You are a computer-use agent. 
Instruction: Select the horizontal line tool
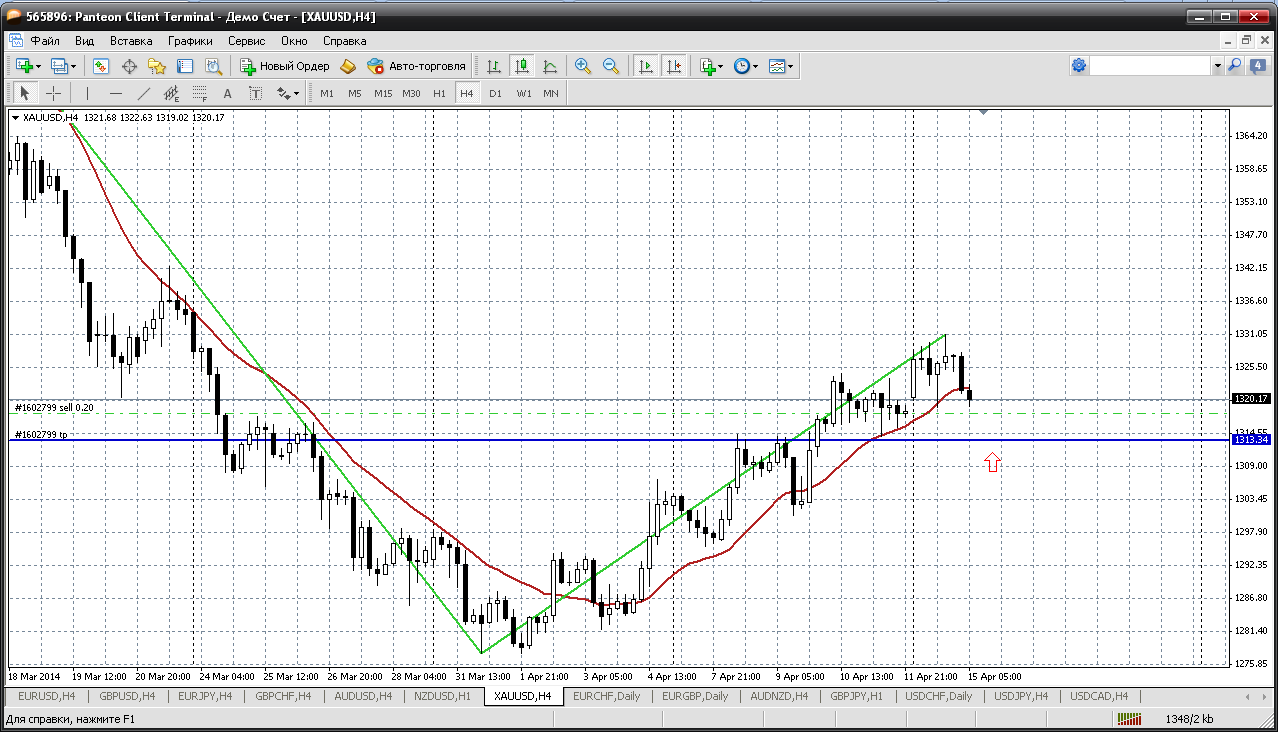point(116,93)
